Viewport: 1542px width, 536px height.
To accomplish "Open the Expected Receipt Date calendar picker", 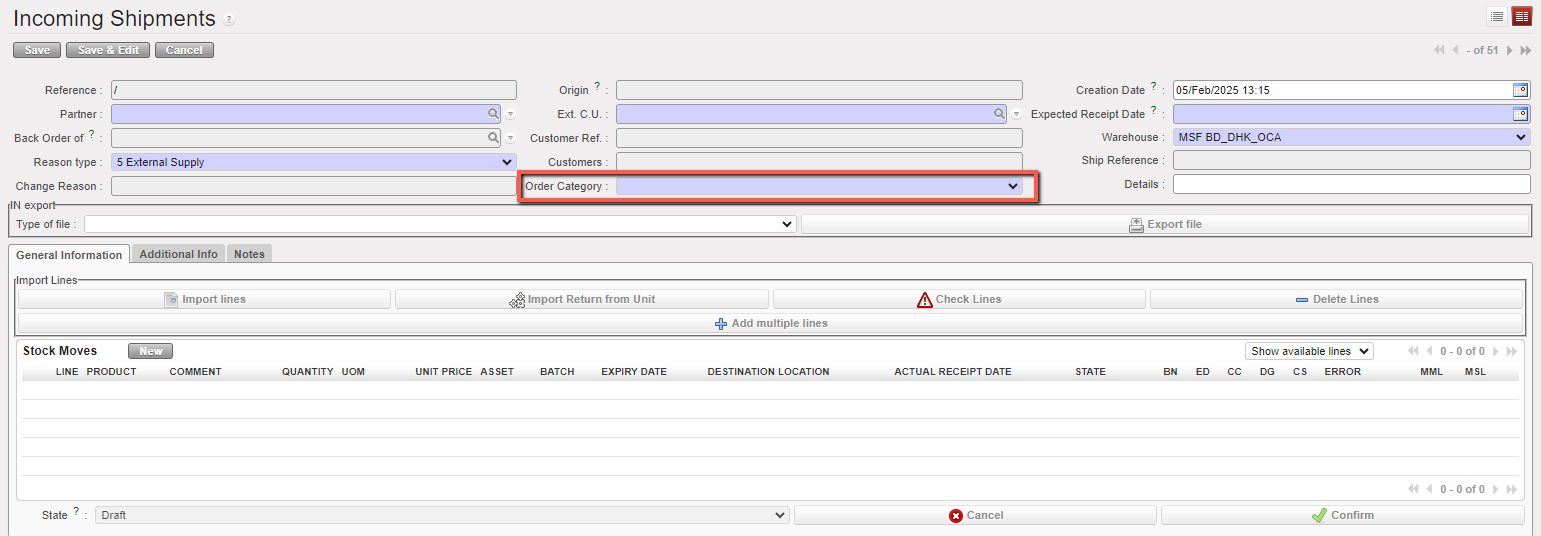I will click(1520, 114).
